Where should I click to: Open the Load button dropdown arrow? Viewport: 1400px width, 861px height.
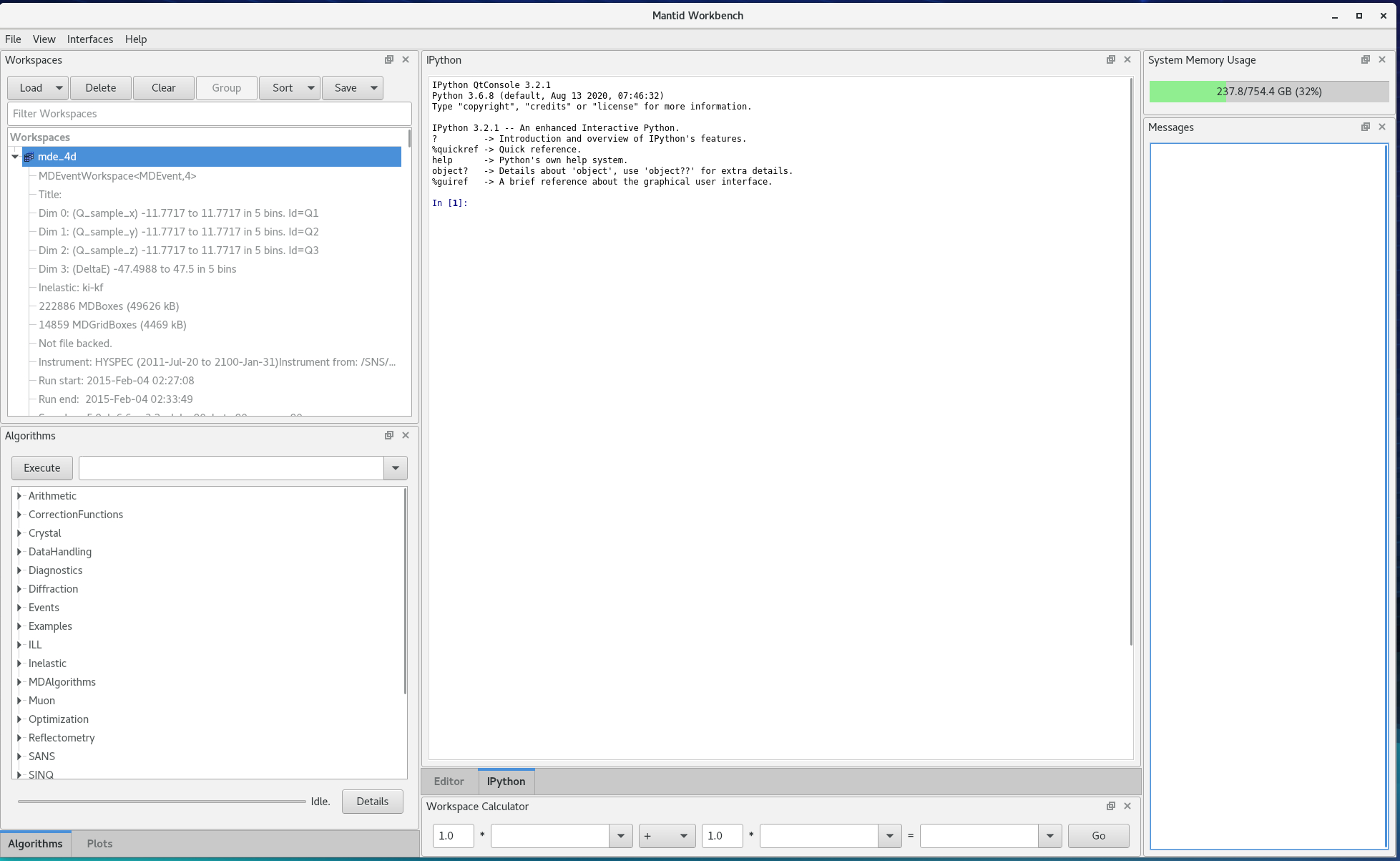pyautogui.click(x=59, y=88)
